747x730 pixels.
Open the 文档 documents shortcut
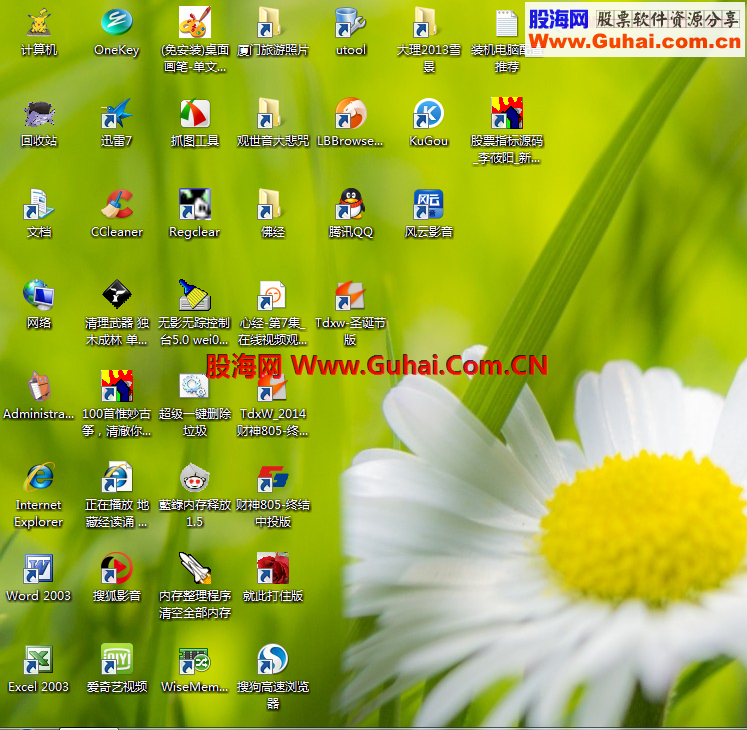click(x=39, y=204)
